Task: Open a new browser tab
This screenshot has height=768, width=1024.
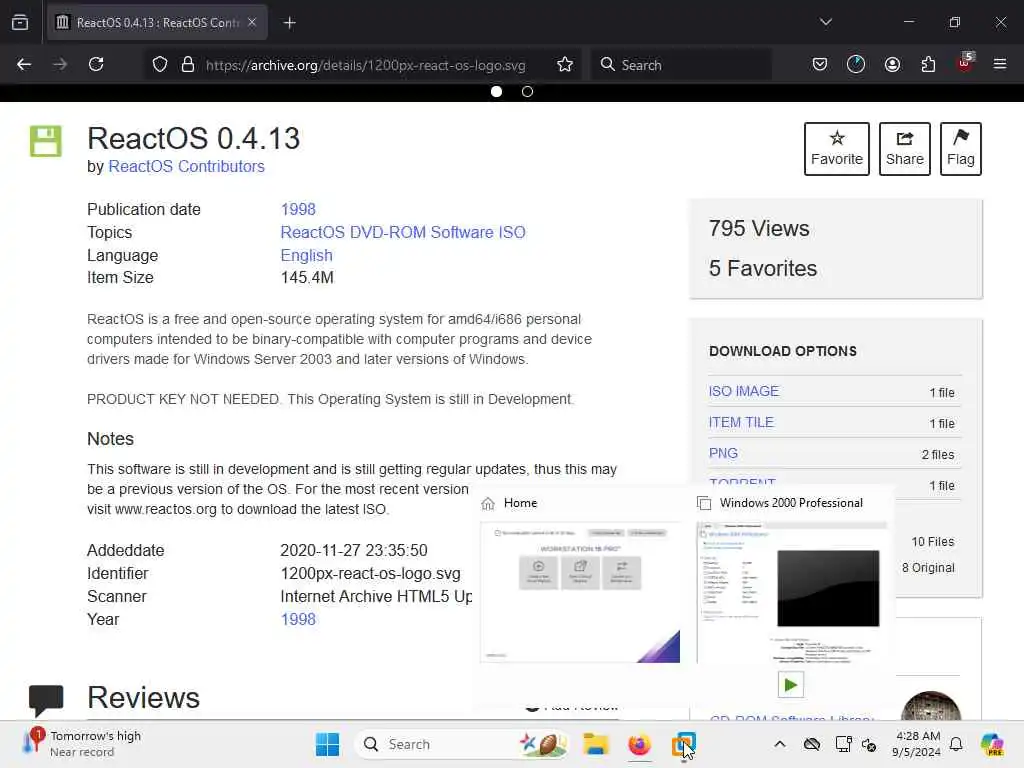Action: [290, 23]
